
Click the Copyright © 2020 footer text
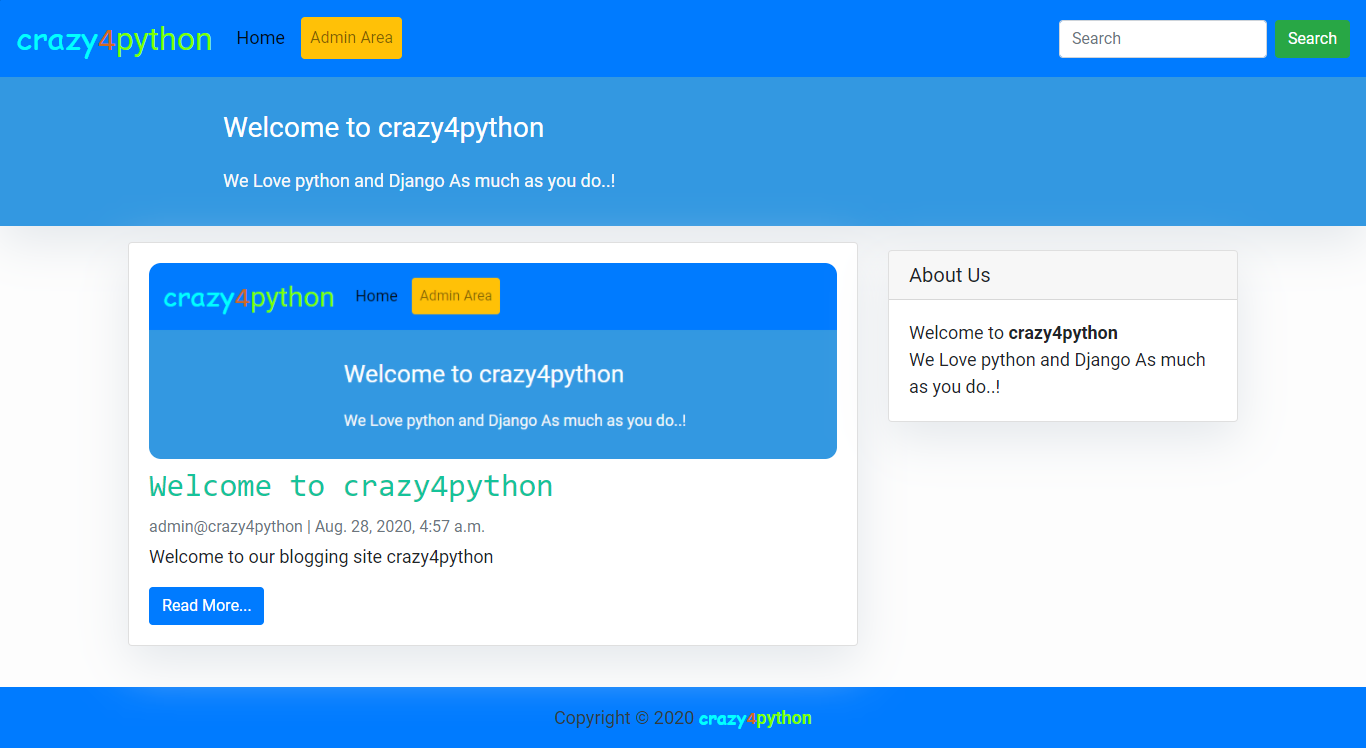[623, 718]
